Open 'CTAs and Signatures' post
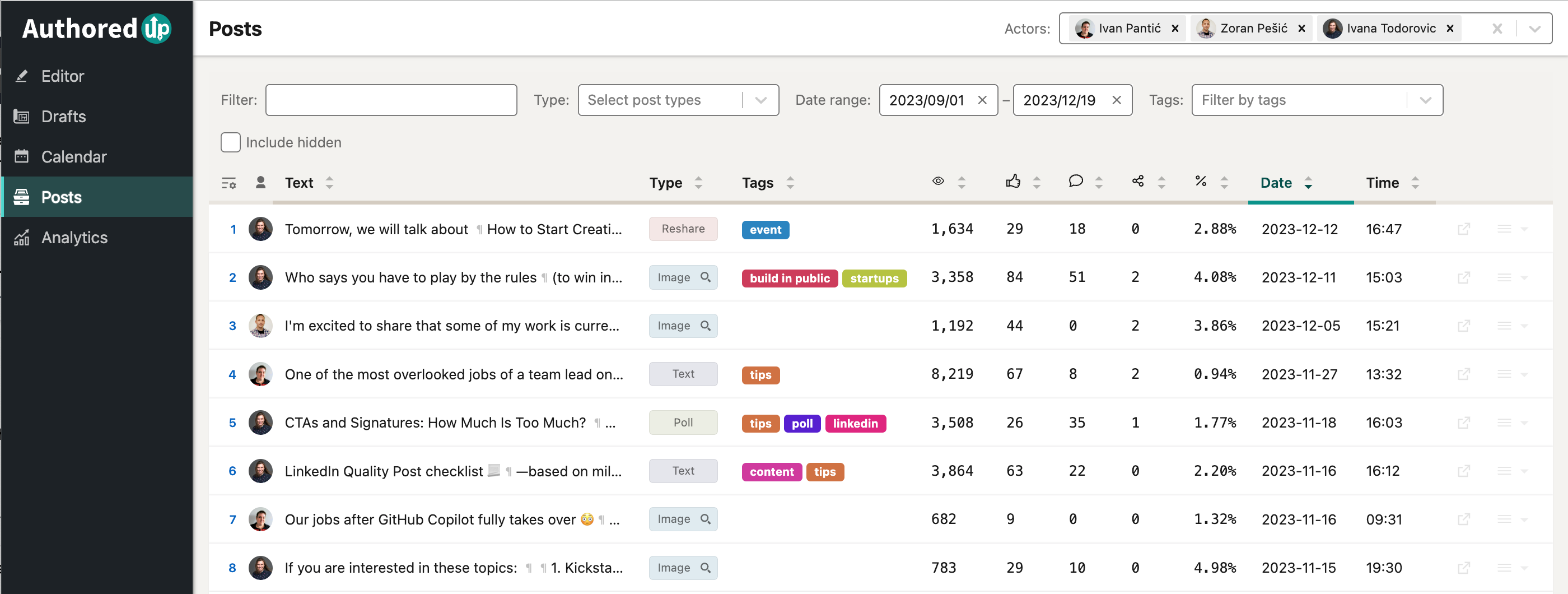This screenshot has width=1568, height=594. click(450, 423)
